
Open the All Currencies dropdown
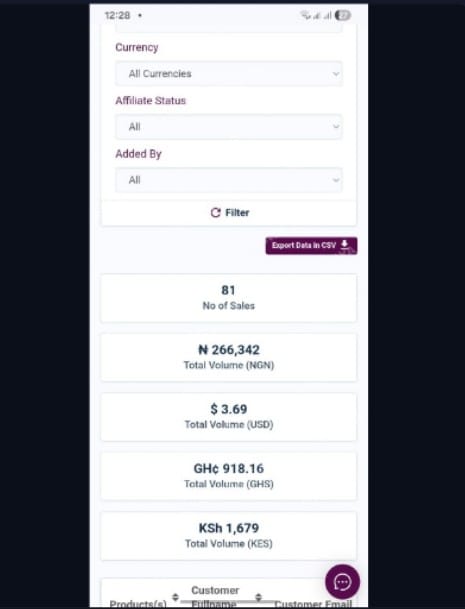coord(229,73)
